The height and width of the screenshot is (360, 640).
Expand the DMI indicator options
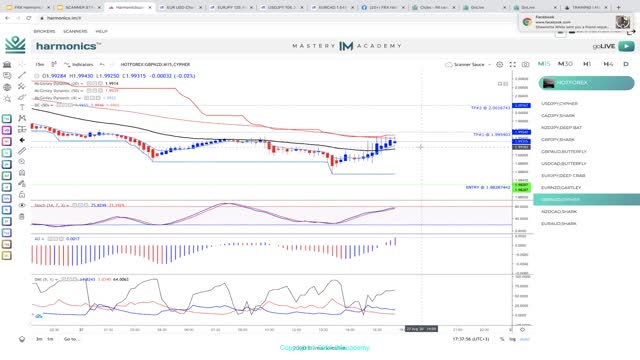(56, 280)
